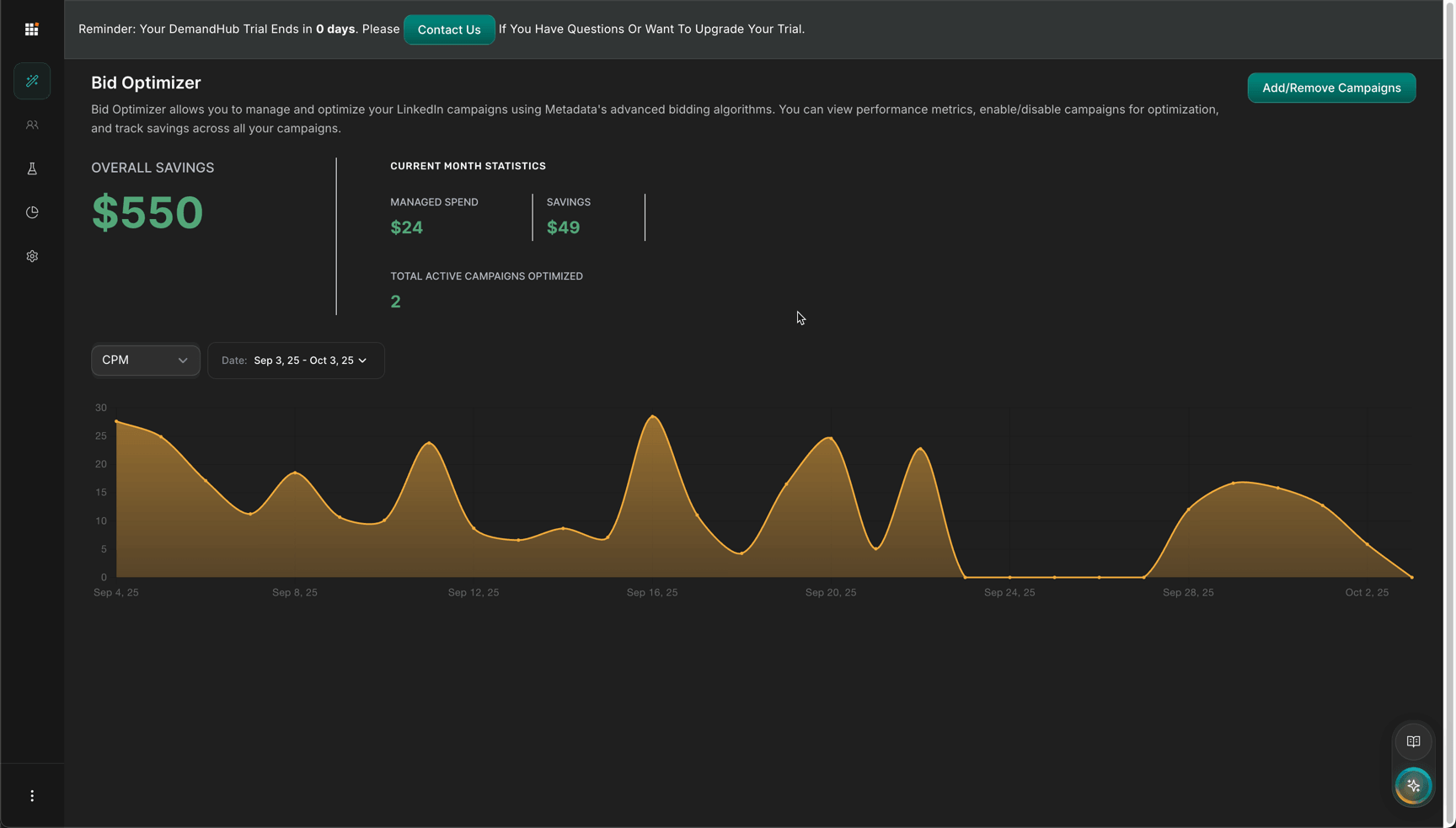Open the flask experiments icon in sidebar
This screenshot has height=828, width=1456.
(32, 168)
